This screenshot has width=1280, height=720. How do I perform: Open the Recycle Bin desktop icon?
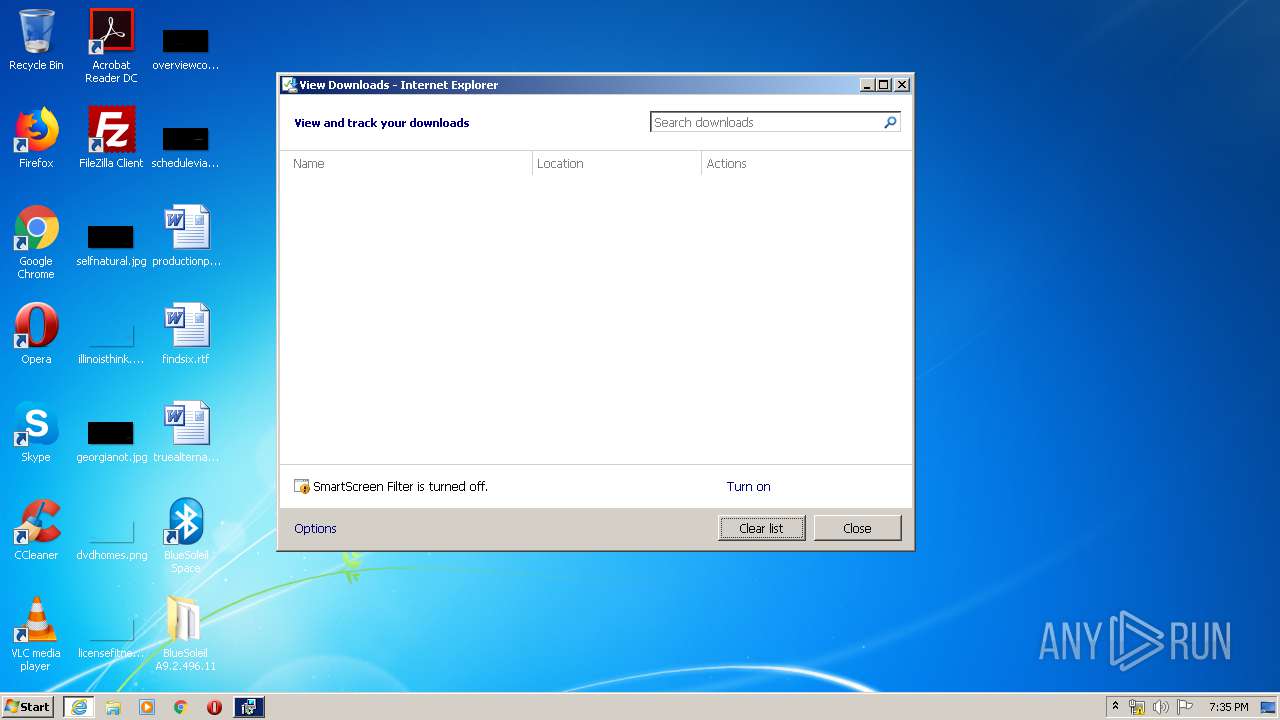pos(36,40)
